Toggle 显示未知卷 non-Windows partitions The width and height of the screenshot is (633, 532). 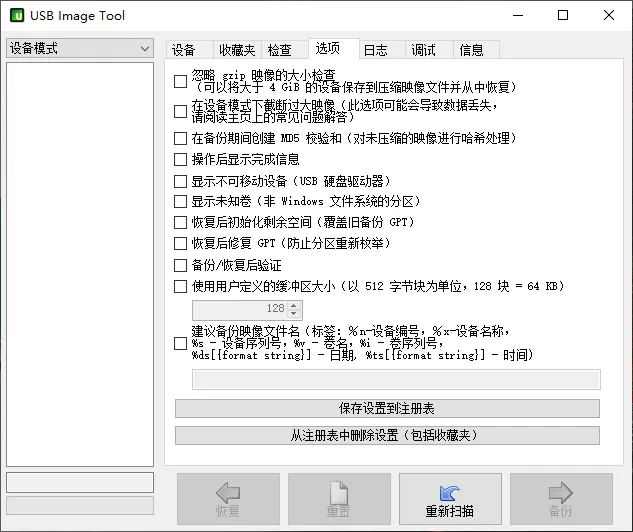click(x=180, y=201)
